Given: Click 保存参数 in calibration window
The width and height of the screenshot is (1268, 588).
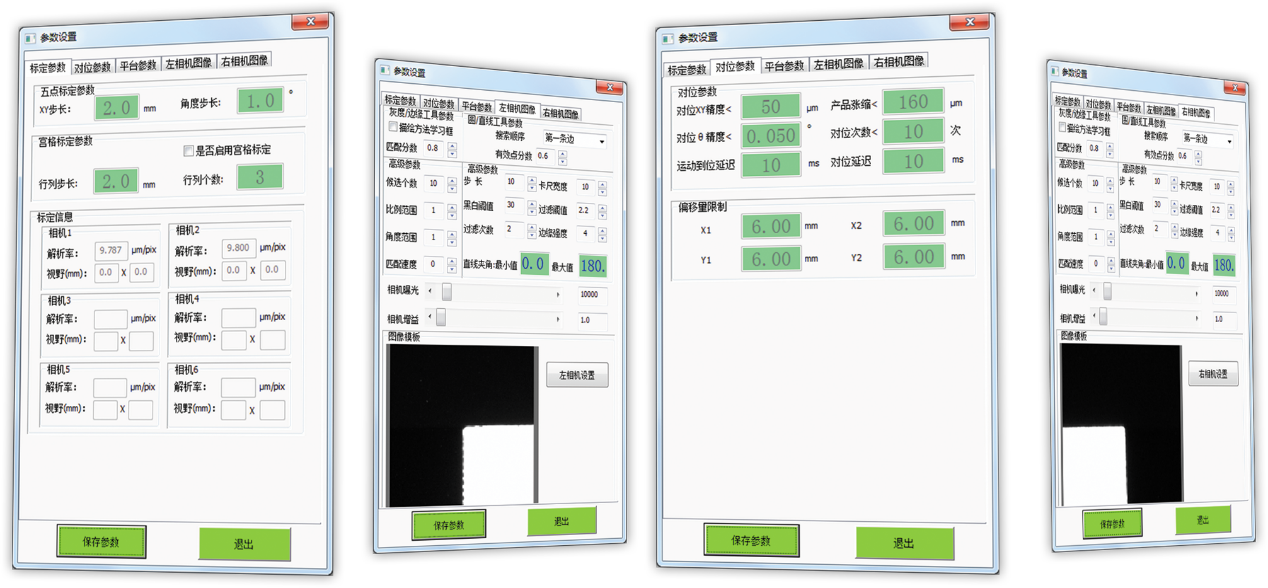Looking at the screenshot, I should [x=101, y=542].
